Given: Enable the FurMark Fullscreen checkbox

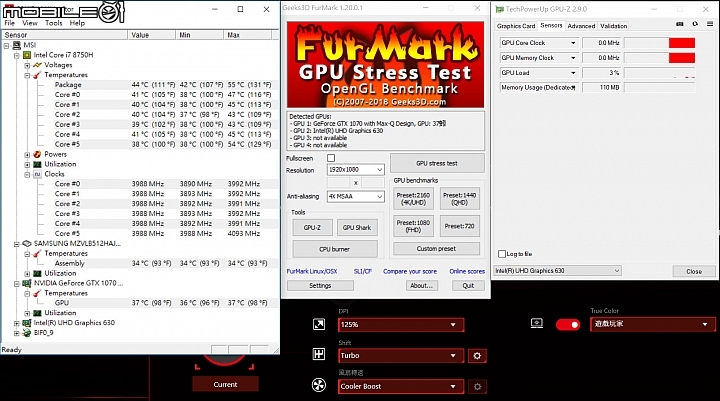Looking at the screenshot, I should [331, 158].
